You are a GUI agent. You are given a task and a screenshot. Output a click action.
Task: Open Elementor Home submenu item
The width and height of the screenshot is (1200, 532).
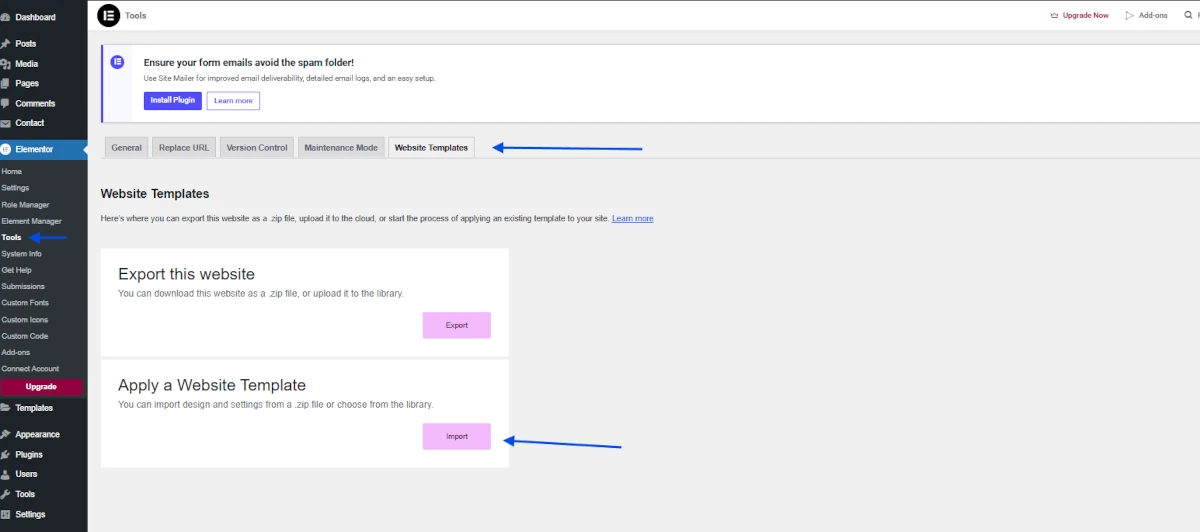tap(12, 171)
